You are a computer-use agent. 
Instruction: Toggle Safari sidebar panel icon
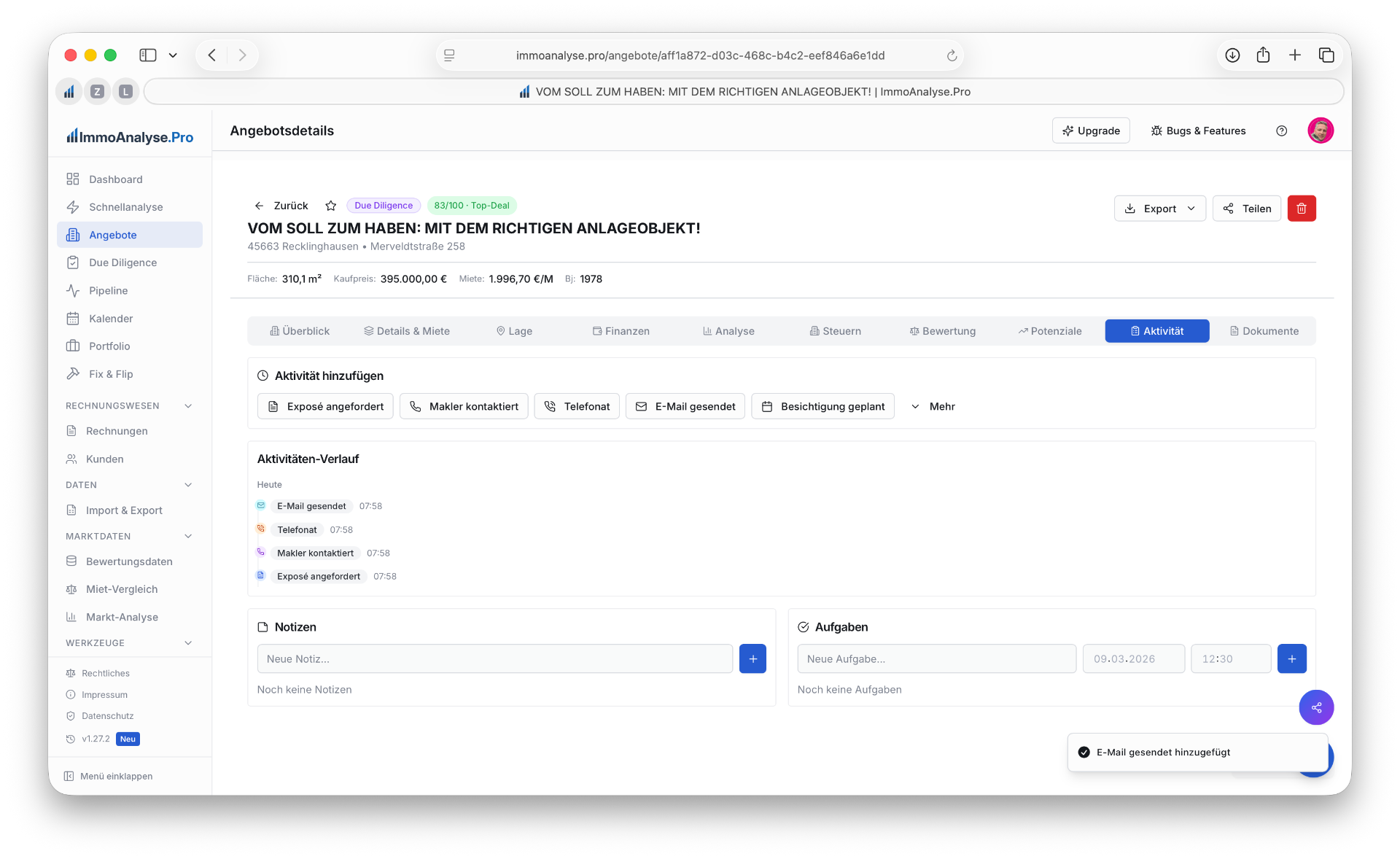tap(148, 55)
